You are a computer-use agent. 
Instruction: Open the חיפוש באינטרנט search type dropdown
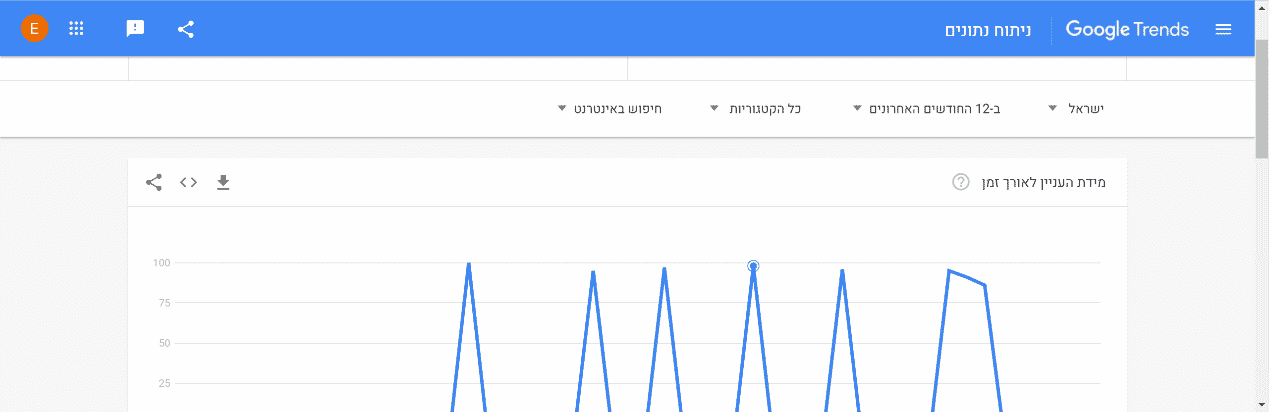(610, 108)
